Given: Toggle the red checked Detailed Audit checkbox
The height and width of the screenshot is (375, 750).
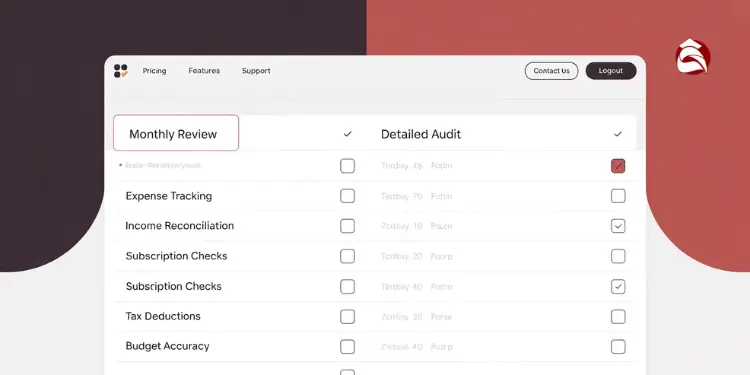Looking at the screenshot, I should (x=618, y=166).
